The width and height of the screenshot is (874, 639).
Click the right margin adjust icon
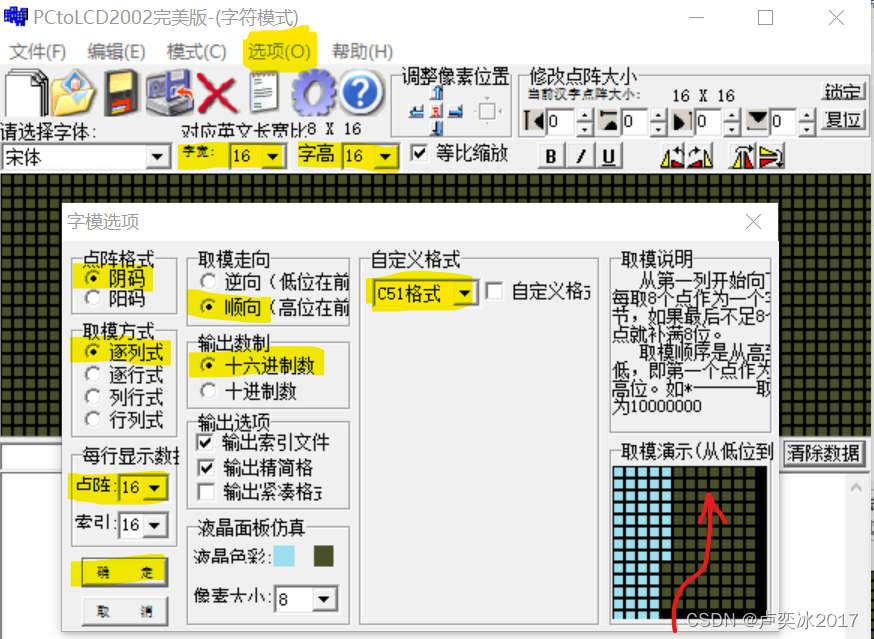tap(682, 121)
